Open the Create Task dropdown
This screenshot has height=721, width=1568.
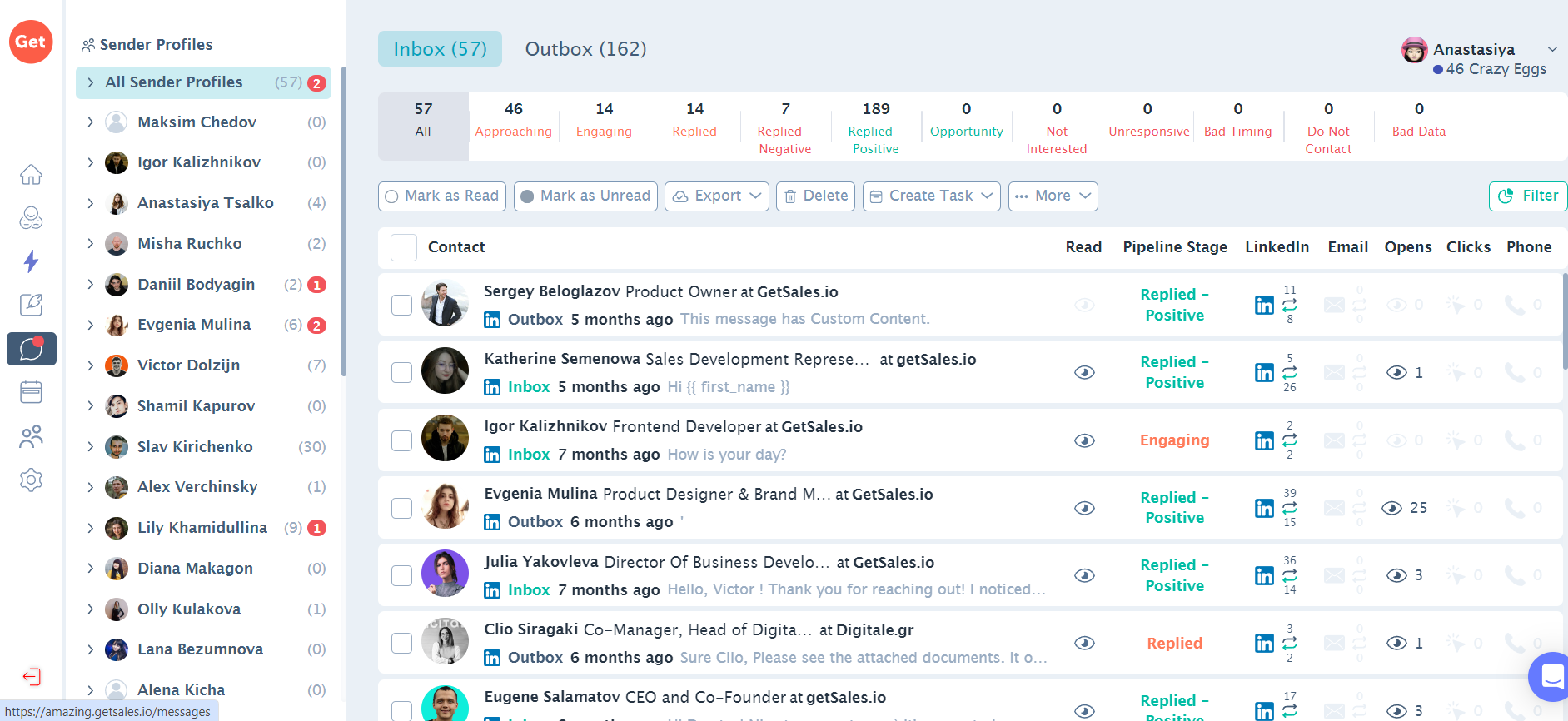pyautogui.click(x=932, y=196)
